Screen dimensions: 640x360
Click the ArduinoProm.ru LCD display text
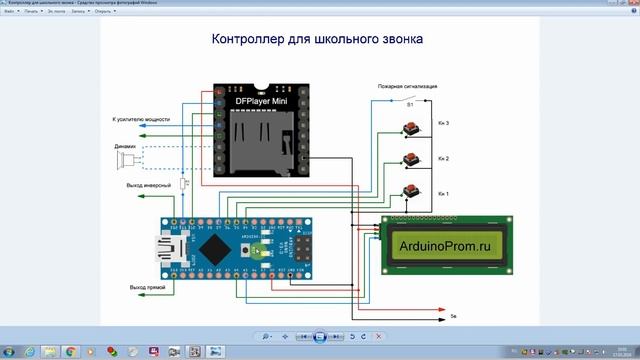tap(445, 246)
